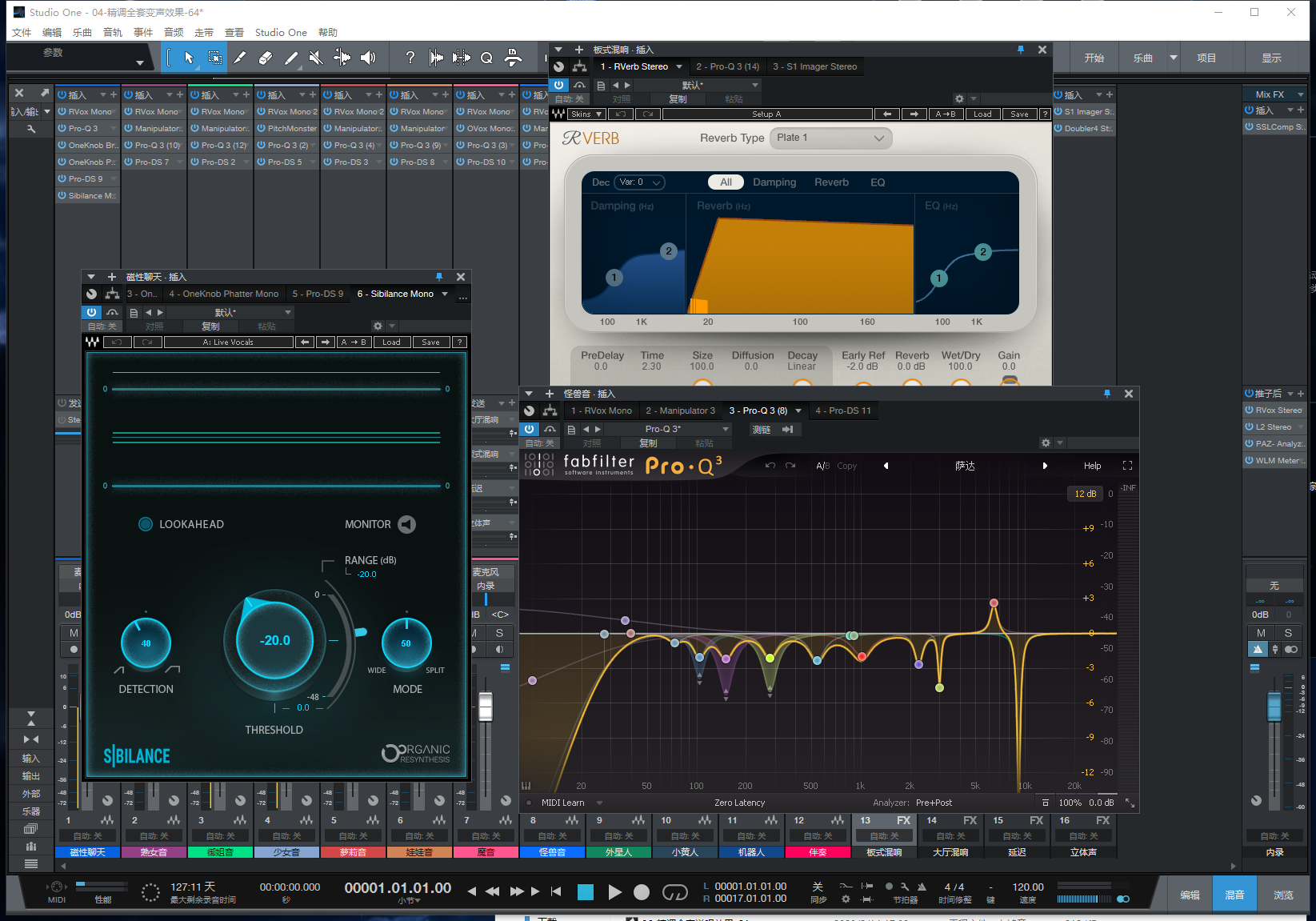Open the Dec Var dropdown in RVerb
Image resolution: width=1316 pixels, height=921 pixels.
point(638,182)
